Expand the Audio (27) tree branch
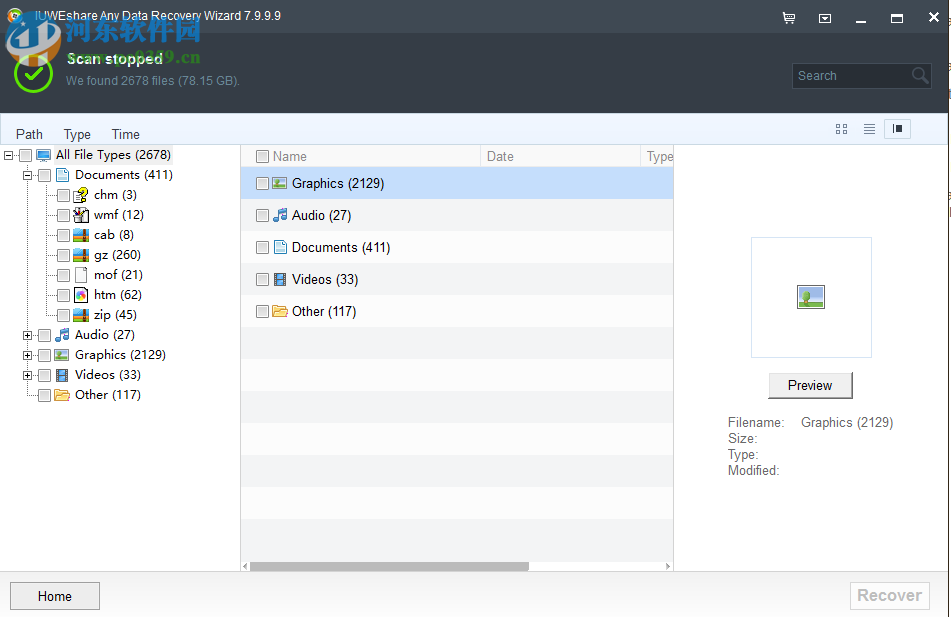Screen dimensions: 951x617 [x=27, y=334]
